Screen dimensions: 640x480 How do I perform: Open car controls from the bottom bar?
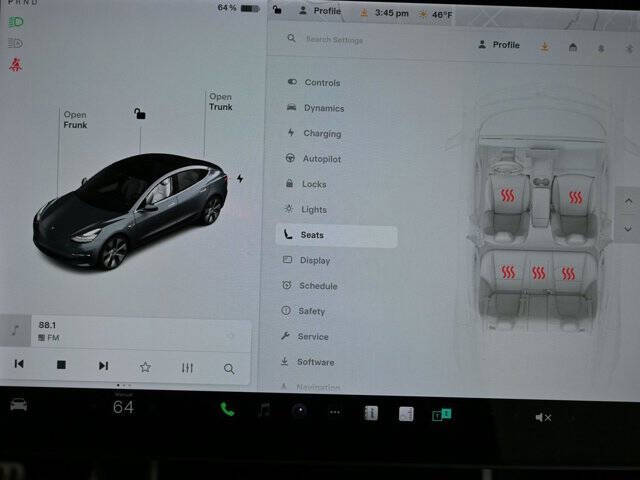coord(18,404)
